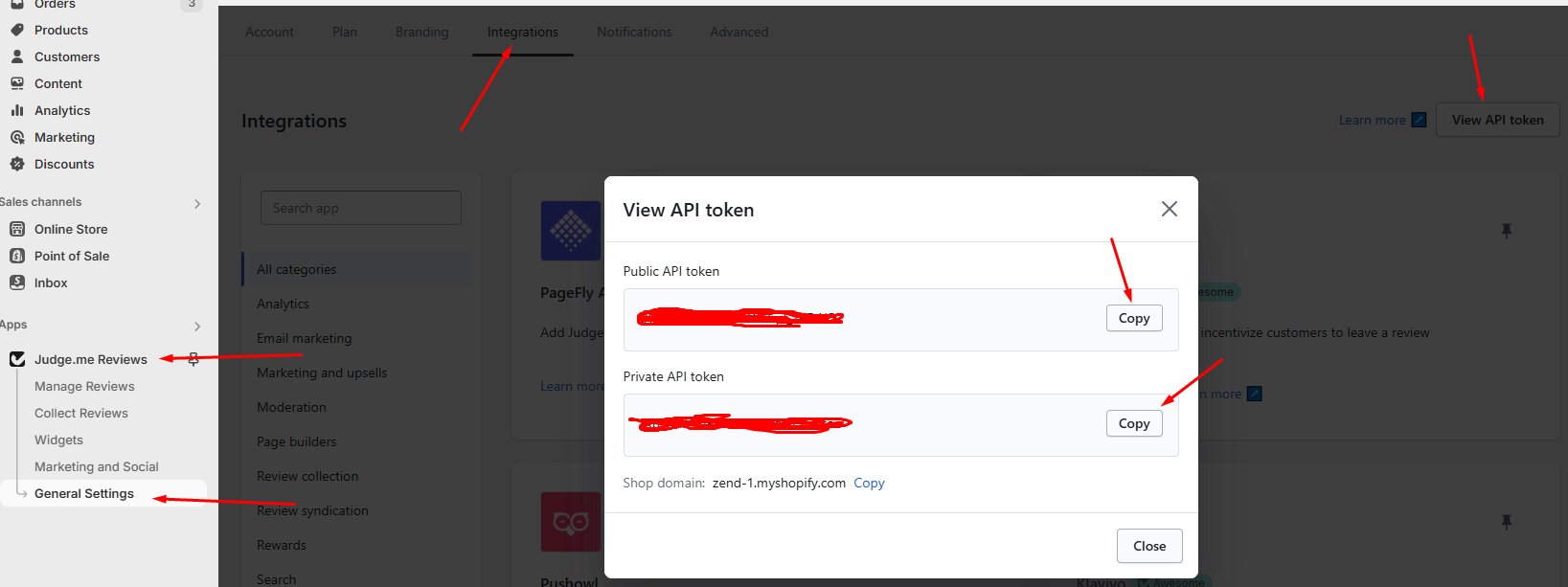
Task: Click the Point of Sale icon
Action: coord(17,256)
